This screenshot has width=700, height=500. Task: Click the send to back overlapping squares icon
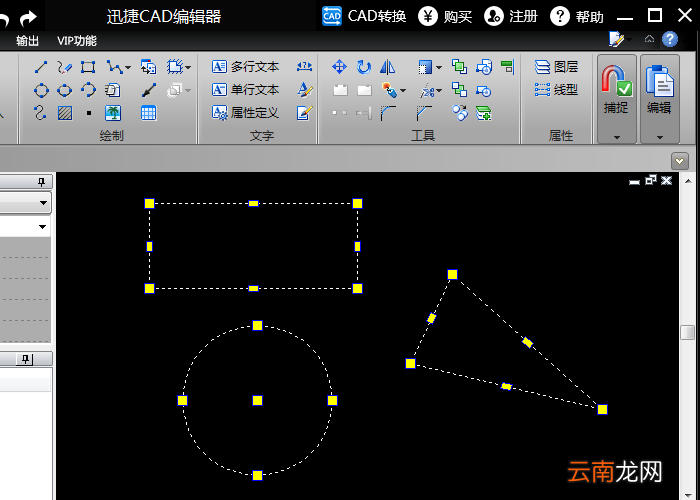tap(459, 90)
